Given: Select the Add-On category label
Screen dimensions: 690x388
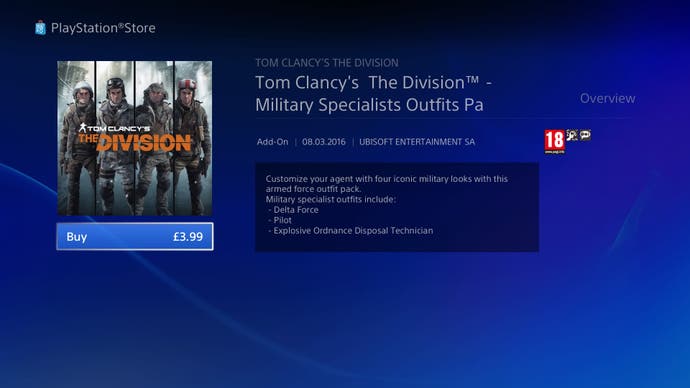Looking at the screenshot, I should click(272, 142).
